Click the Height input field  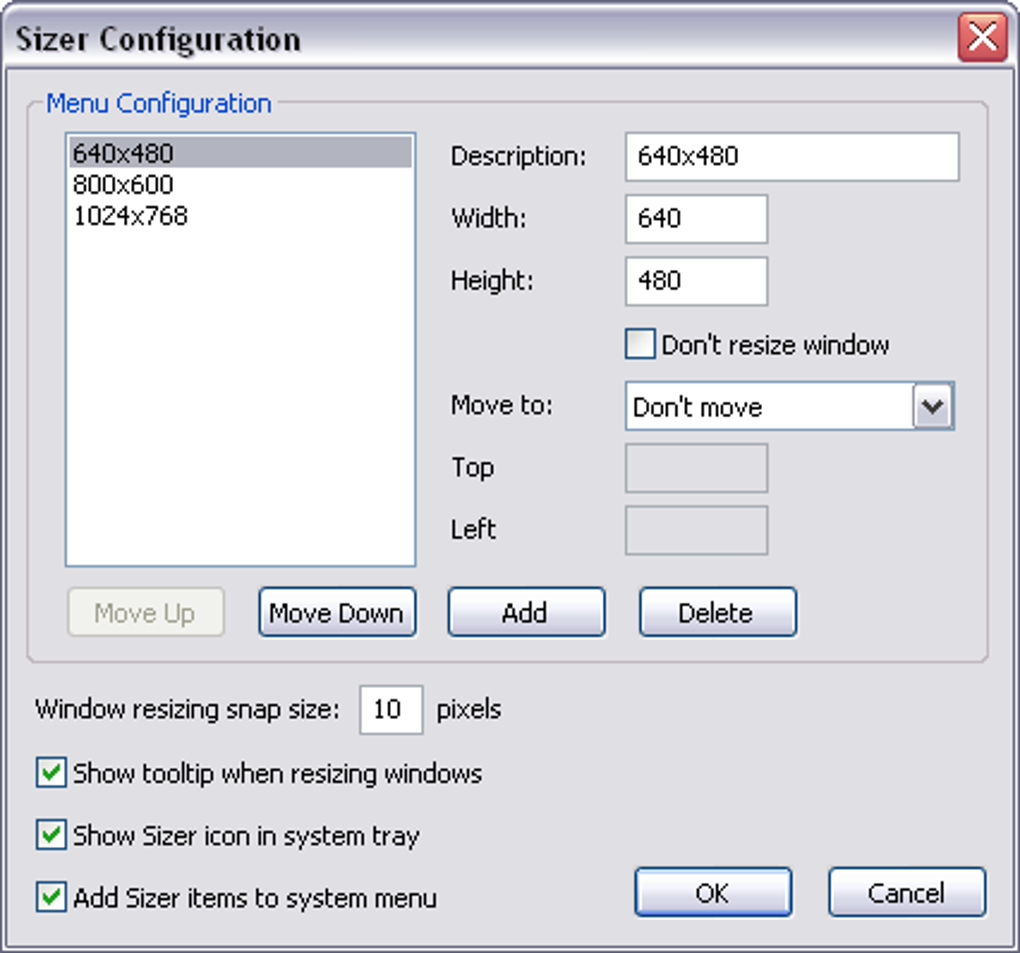(696, 281)
